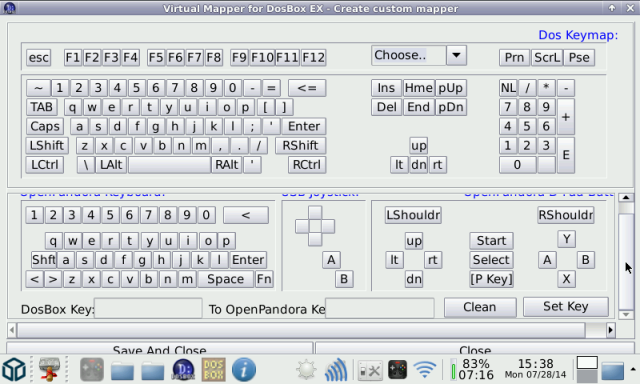640x384 pixels.
Task: Select the F1 function key
Action: point(73,58)
